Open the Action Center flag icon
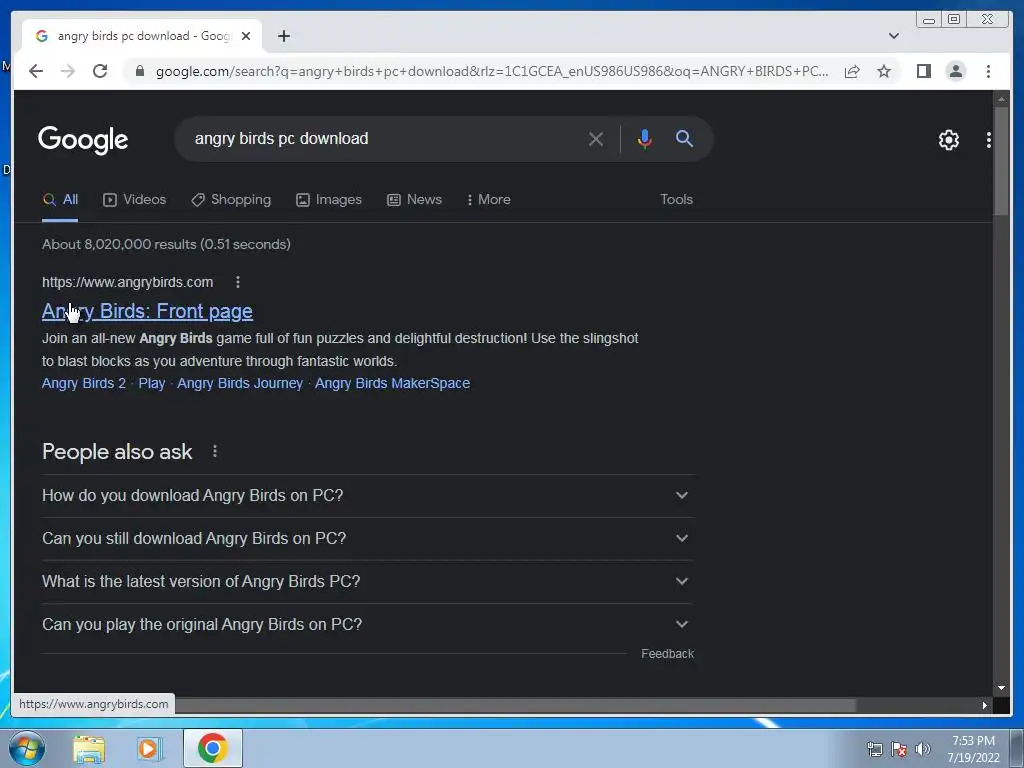The width and height of the screenshot is (1024, 768). 899,749
